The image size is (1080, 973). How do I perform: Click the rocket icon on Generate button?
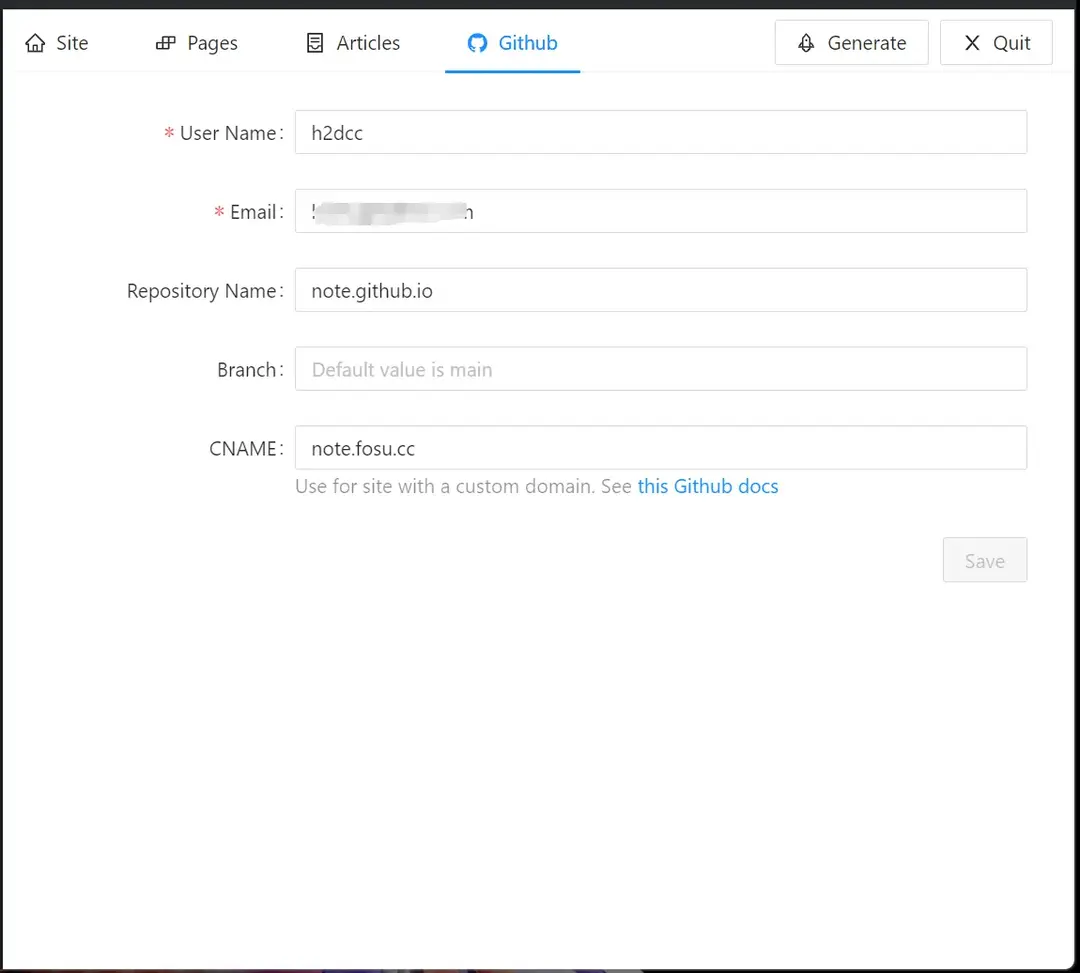pos(806,42)
